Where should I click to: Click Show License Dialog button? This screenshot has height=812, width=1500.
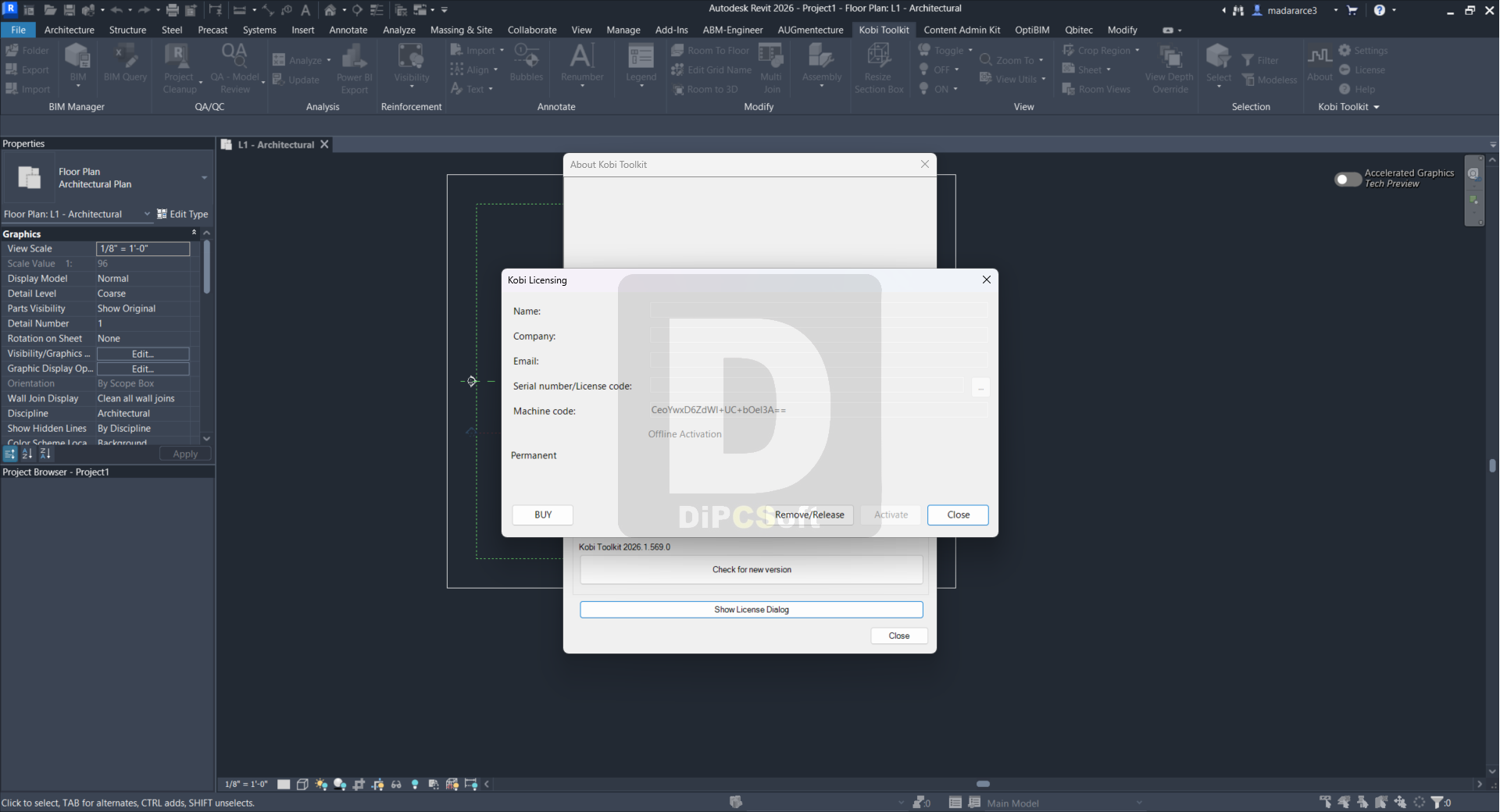pos(752,609)
